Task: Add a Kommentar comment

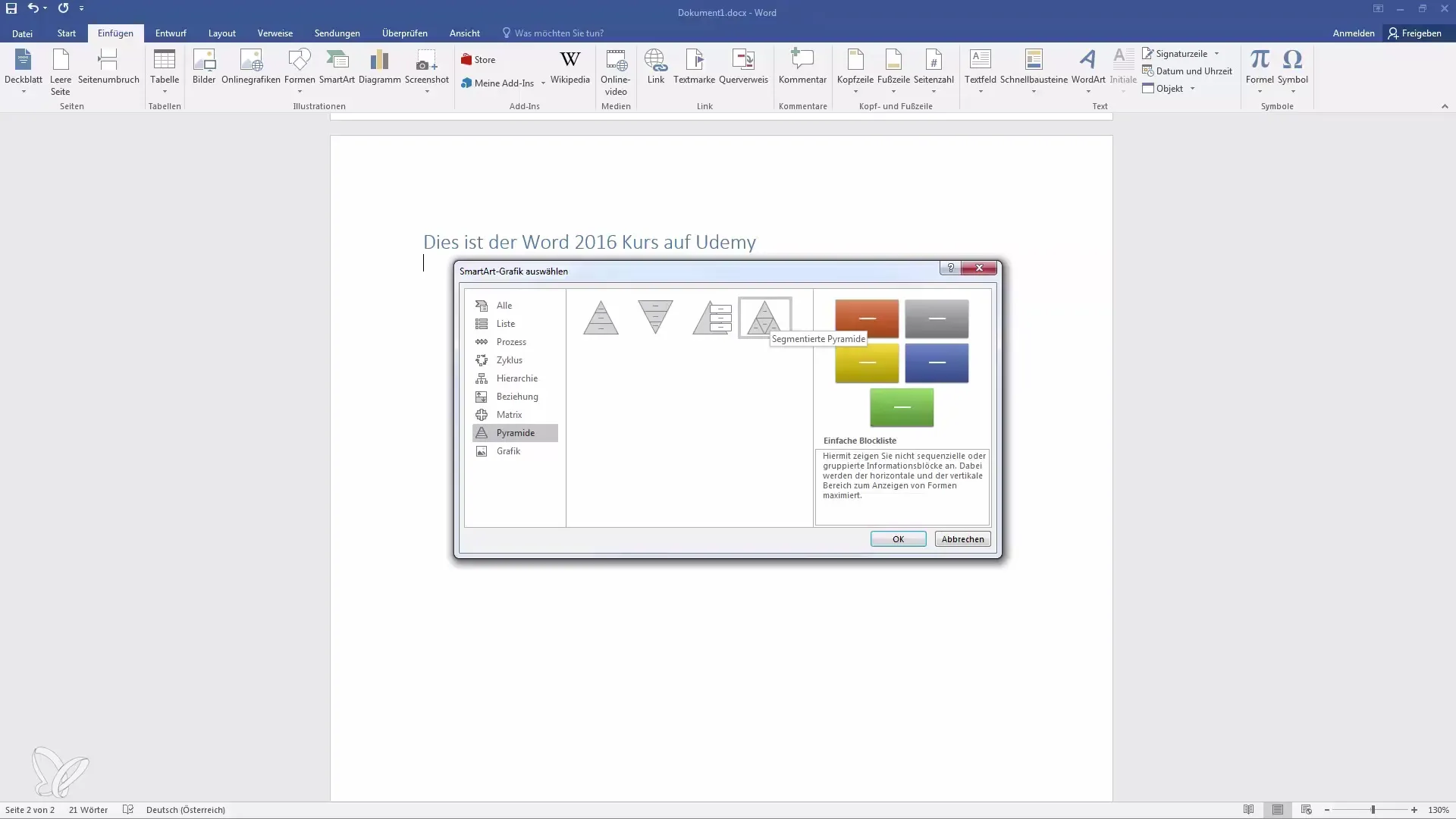Action: coord(802,67)
